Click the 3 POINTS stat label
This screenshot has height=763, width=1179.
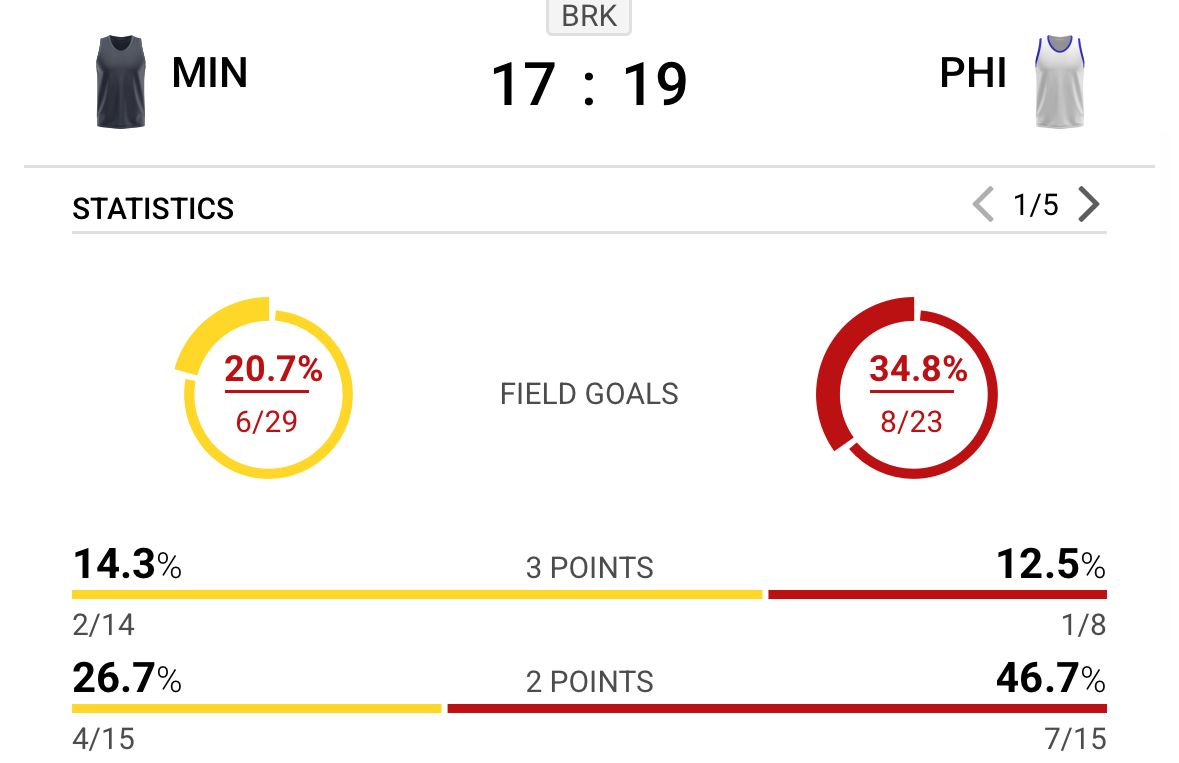point(589,568)
